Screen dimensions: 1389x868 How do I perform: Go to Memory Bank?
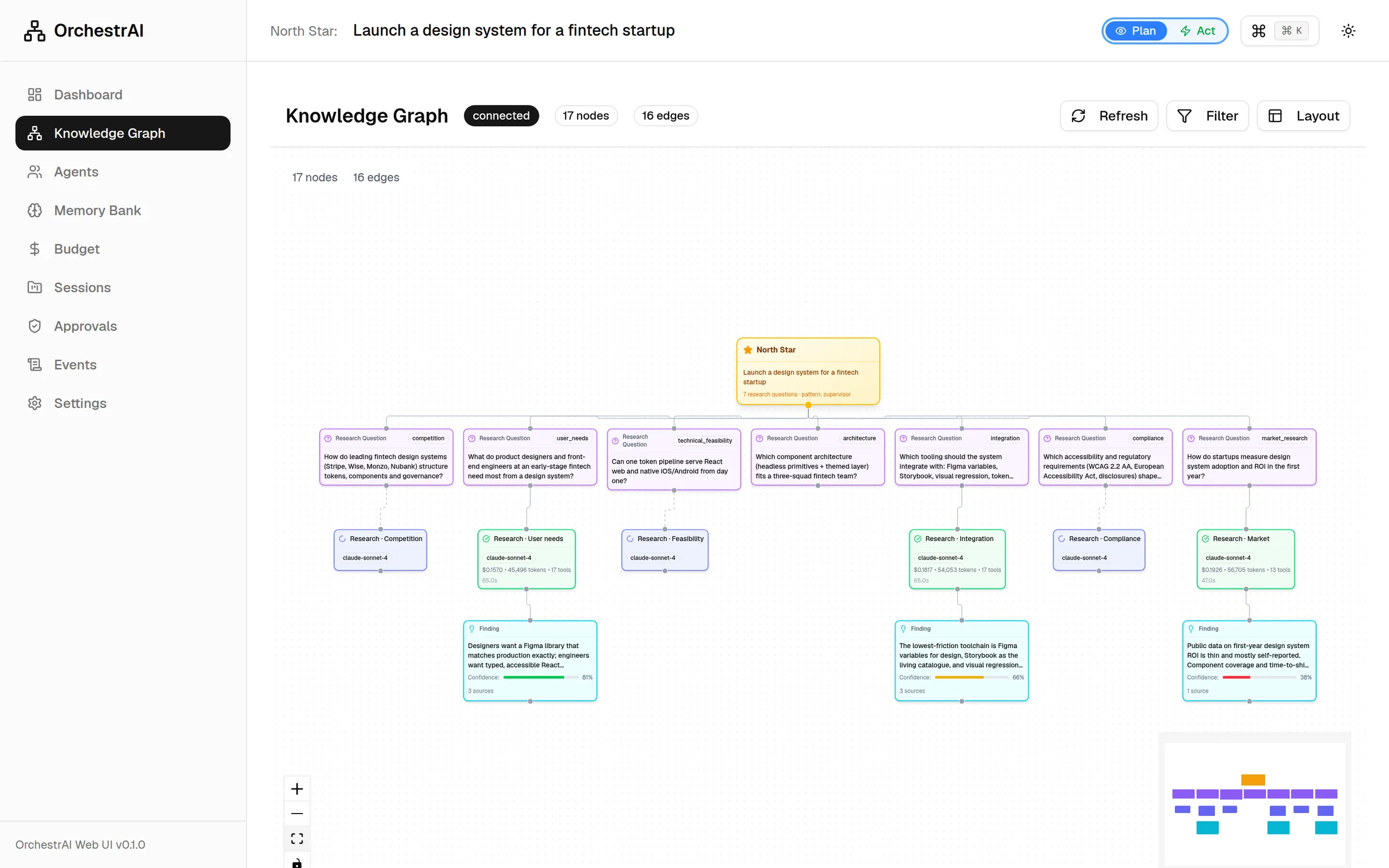click(x=123, y=211)
